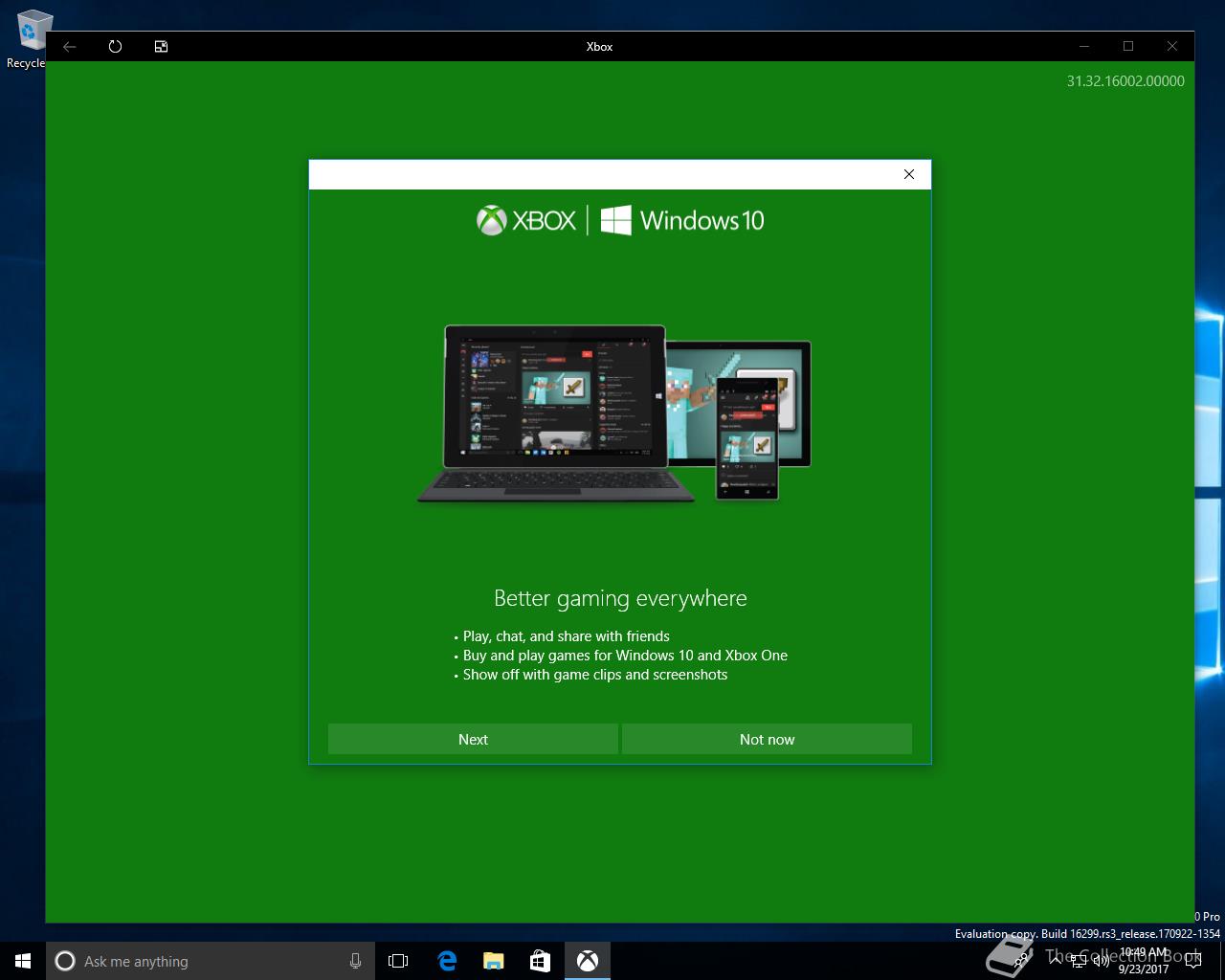Maximize the Xbox window
The height and width of the screenshot is (980, 1225).
(1128, 46)
